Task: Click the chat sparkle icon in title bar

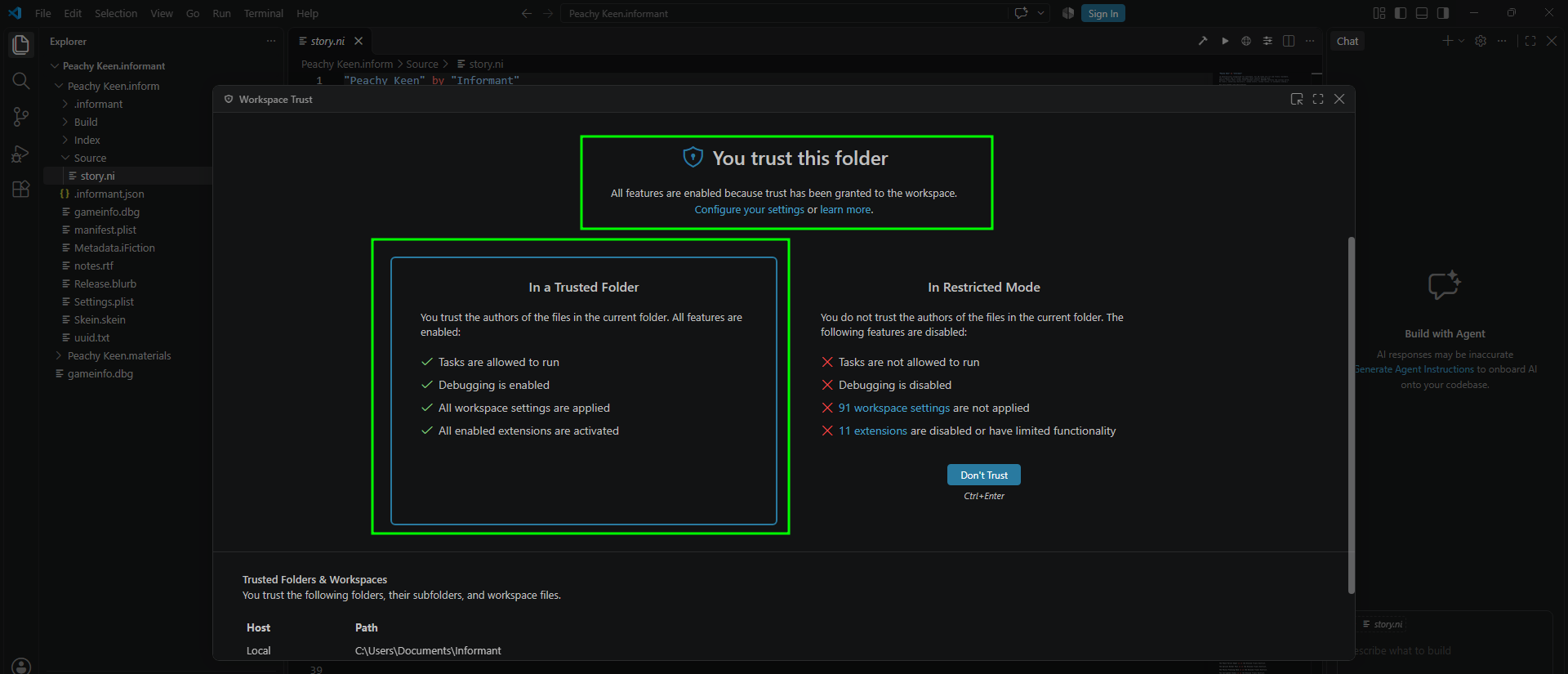Action: (1021, 13)
